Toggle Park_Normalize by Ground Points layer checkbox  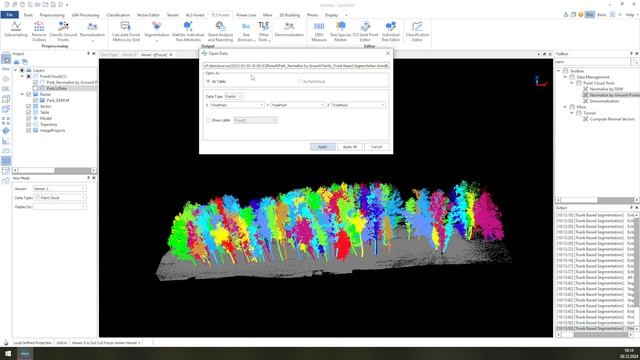(35, 82)
